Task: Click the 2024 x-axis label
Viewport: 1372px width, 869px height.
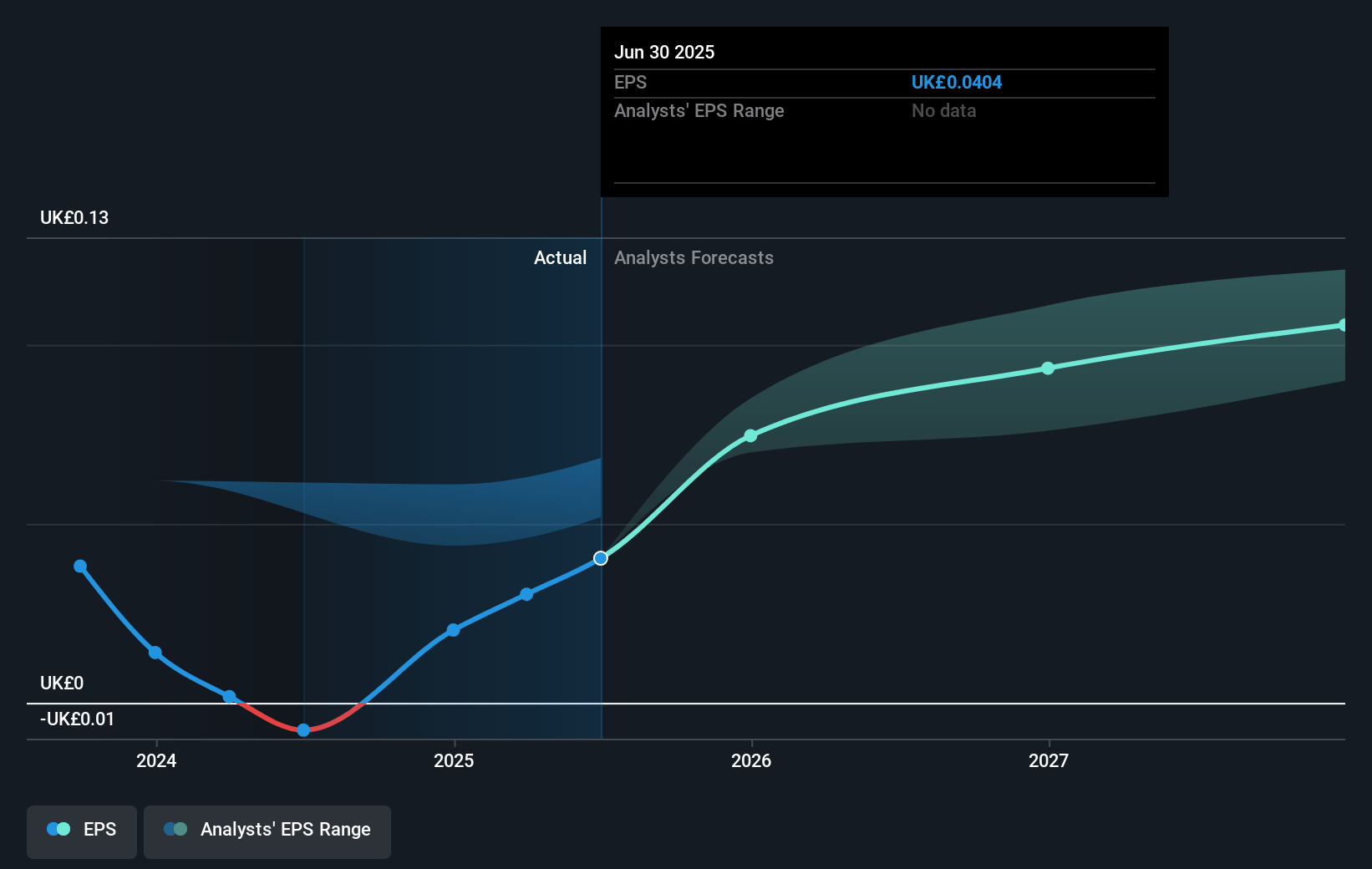Action: (156, 760)
